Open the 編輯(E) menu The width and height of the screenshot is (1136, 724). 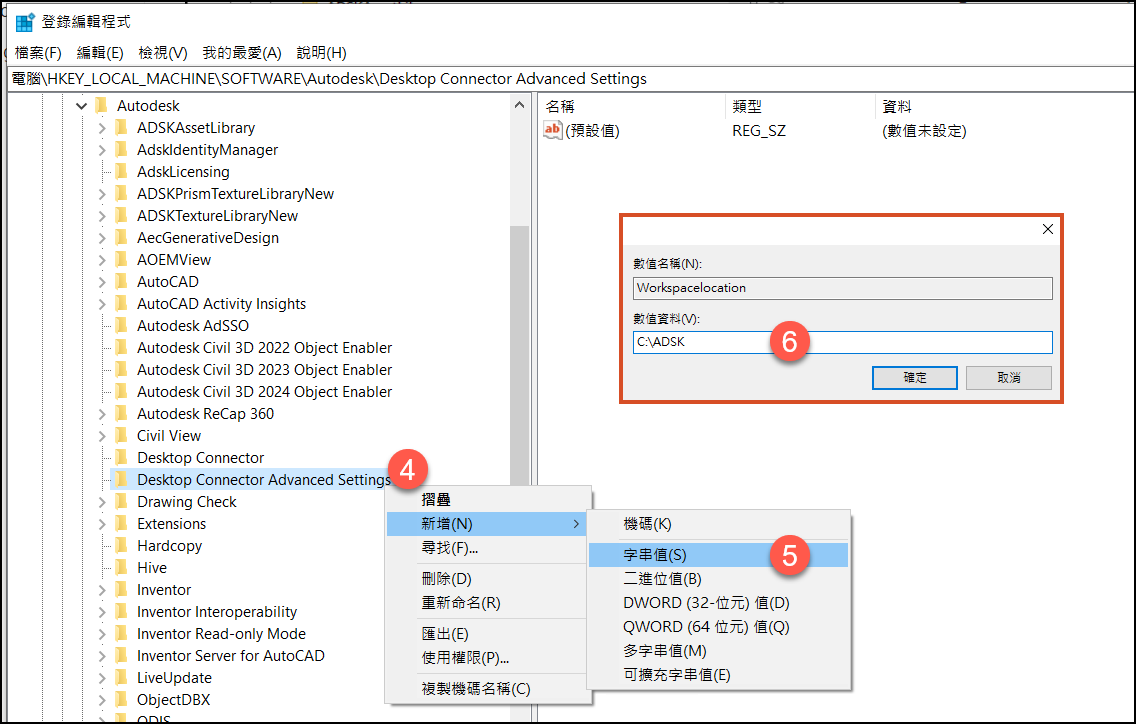pyautogui.click(x=100, y=53)
